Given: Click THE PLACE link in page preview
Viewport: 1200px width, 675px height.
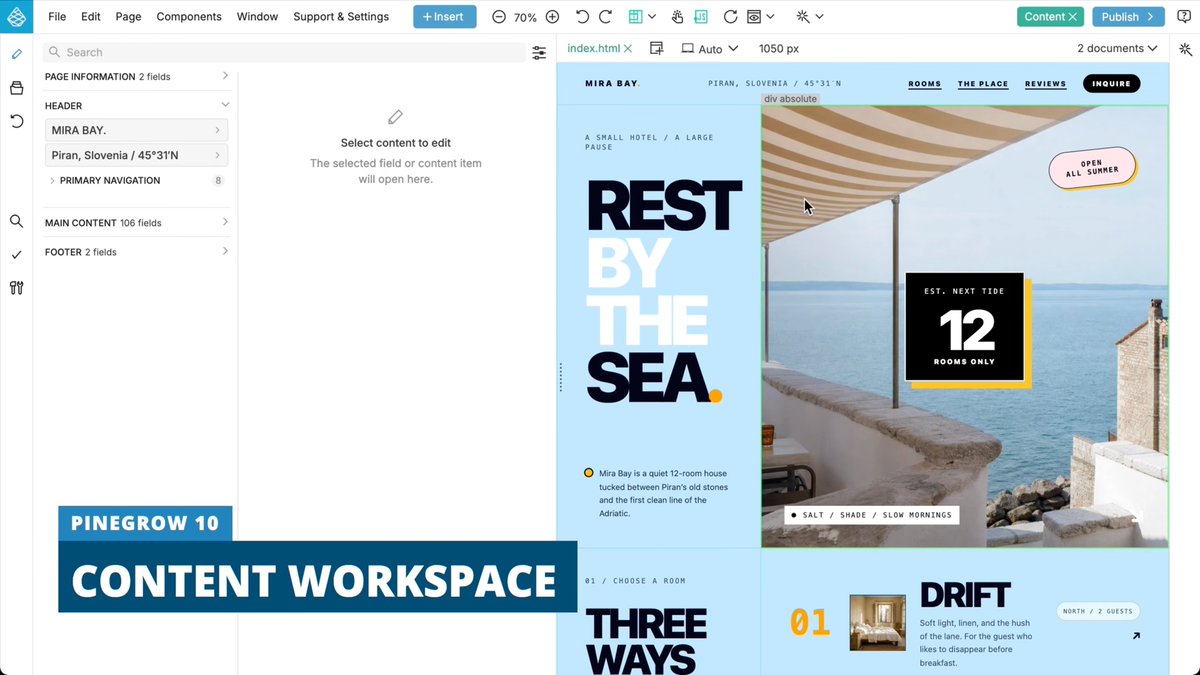Looking at the screenshot, I should point(983,84).
